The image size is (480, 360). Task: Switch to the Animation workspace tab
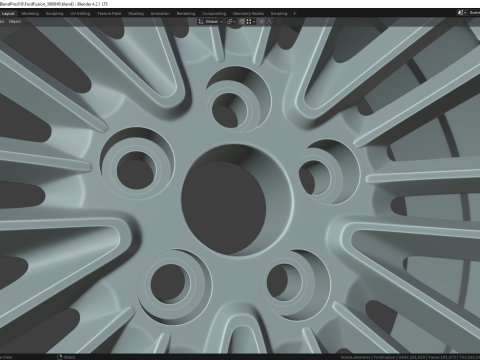160,14
